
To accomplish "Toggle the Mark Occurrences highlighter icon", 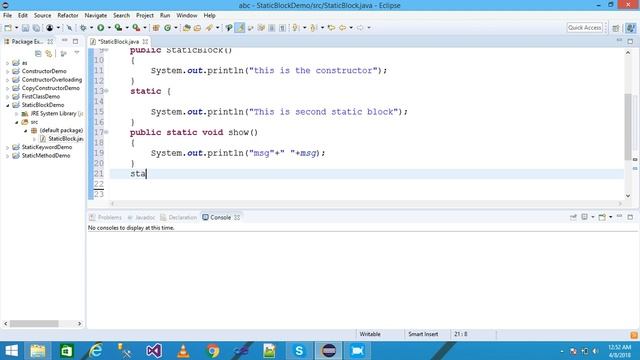I will [x=240, y=28].
